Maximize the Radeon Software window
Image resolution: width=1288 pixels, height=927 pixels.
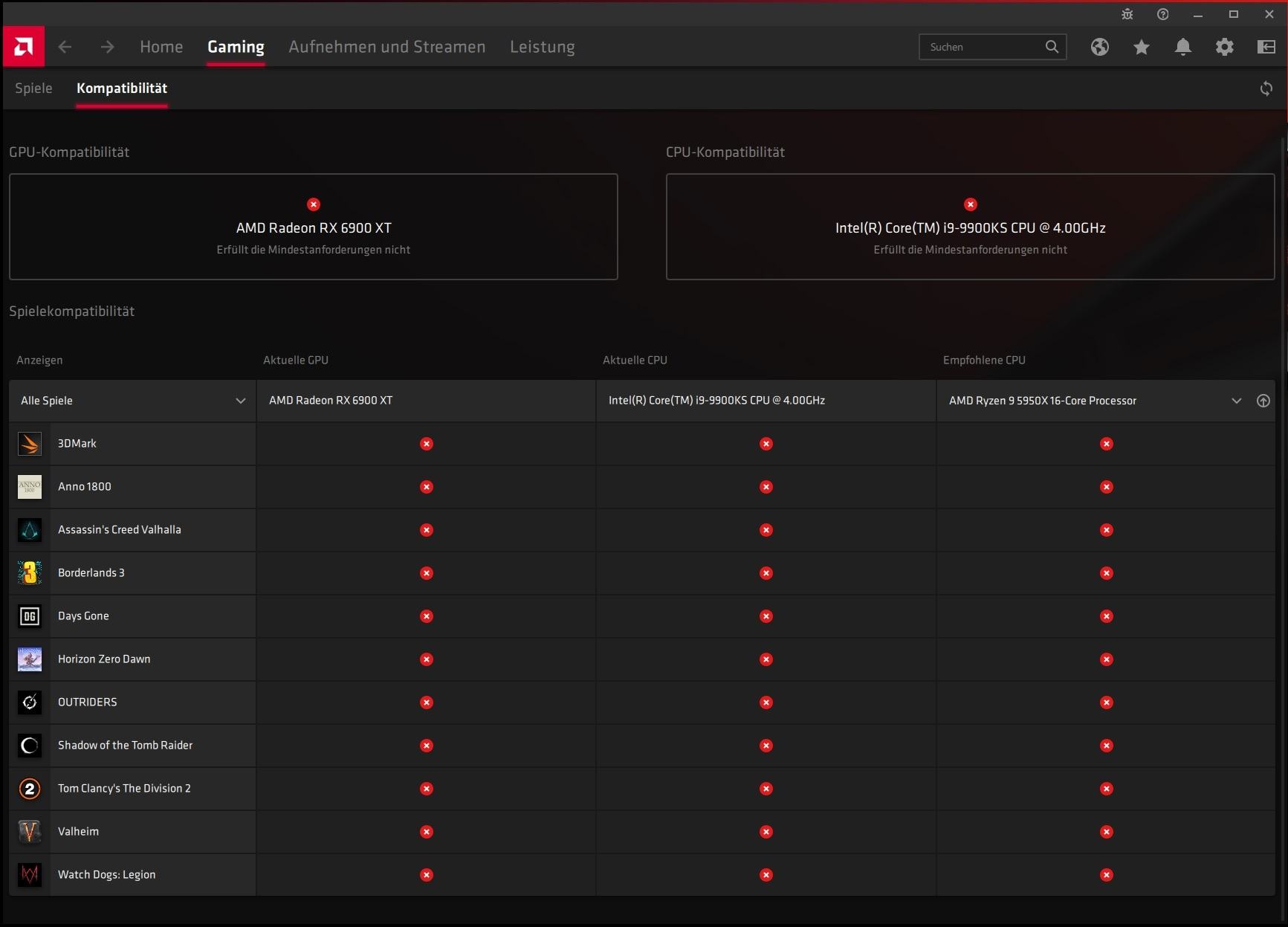point(1234,14)
